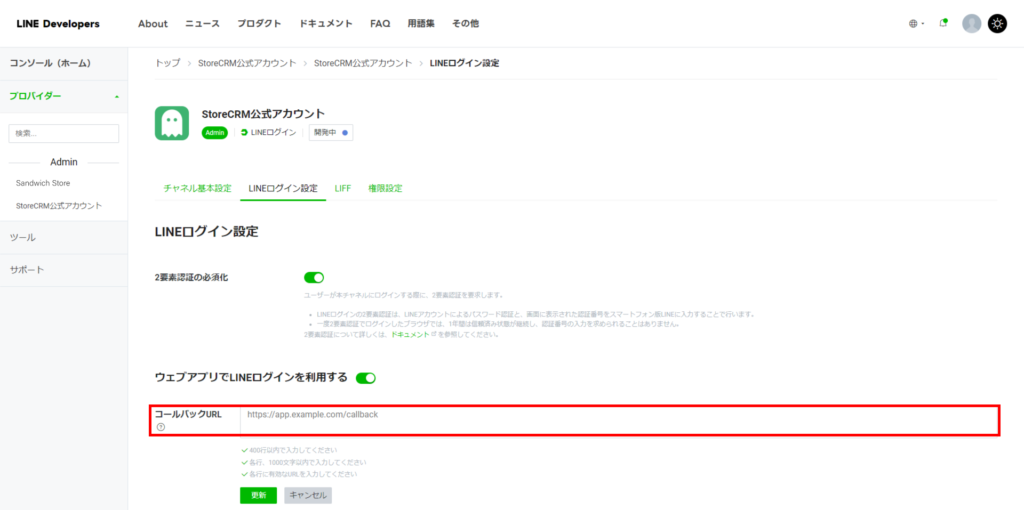Click the トップ breadcrumb link
Viewport: 1024px width, 510px height.
click(167, 63)
